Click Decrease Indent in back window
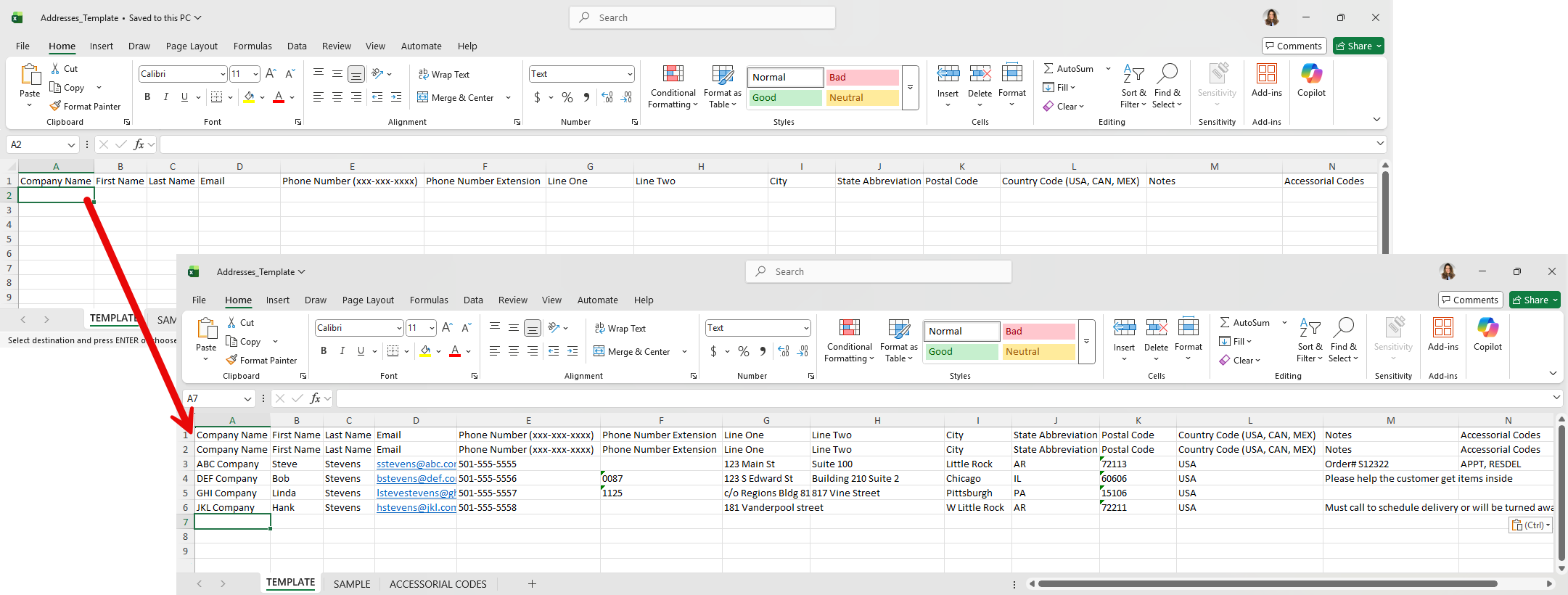This screenshot has height=595, width=1568. [x=377, y=97]
